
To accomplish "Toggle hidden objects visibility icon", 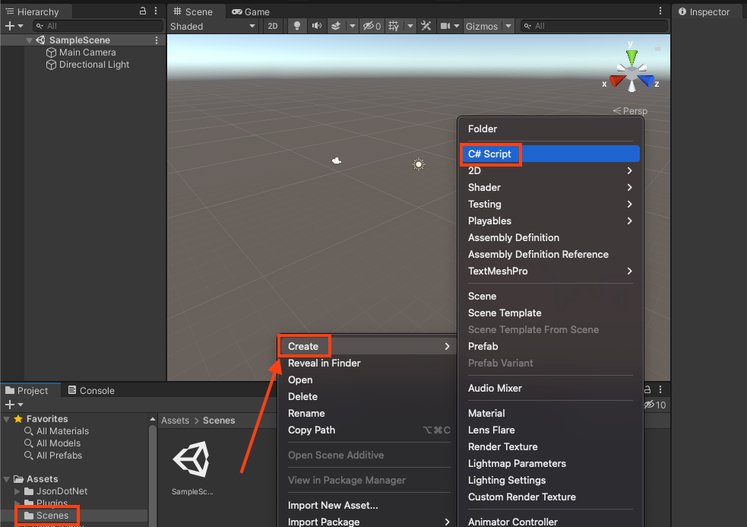I will point(372,26).
